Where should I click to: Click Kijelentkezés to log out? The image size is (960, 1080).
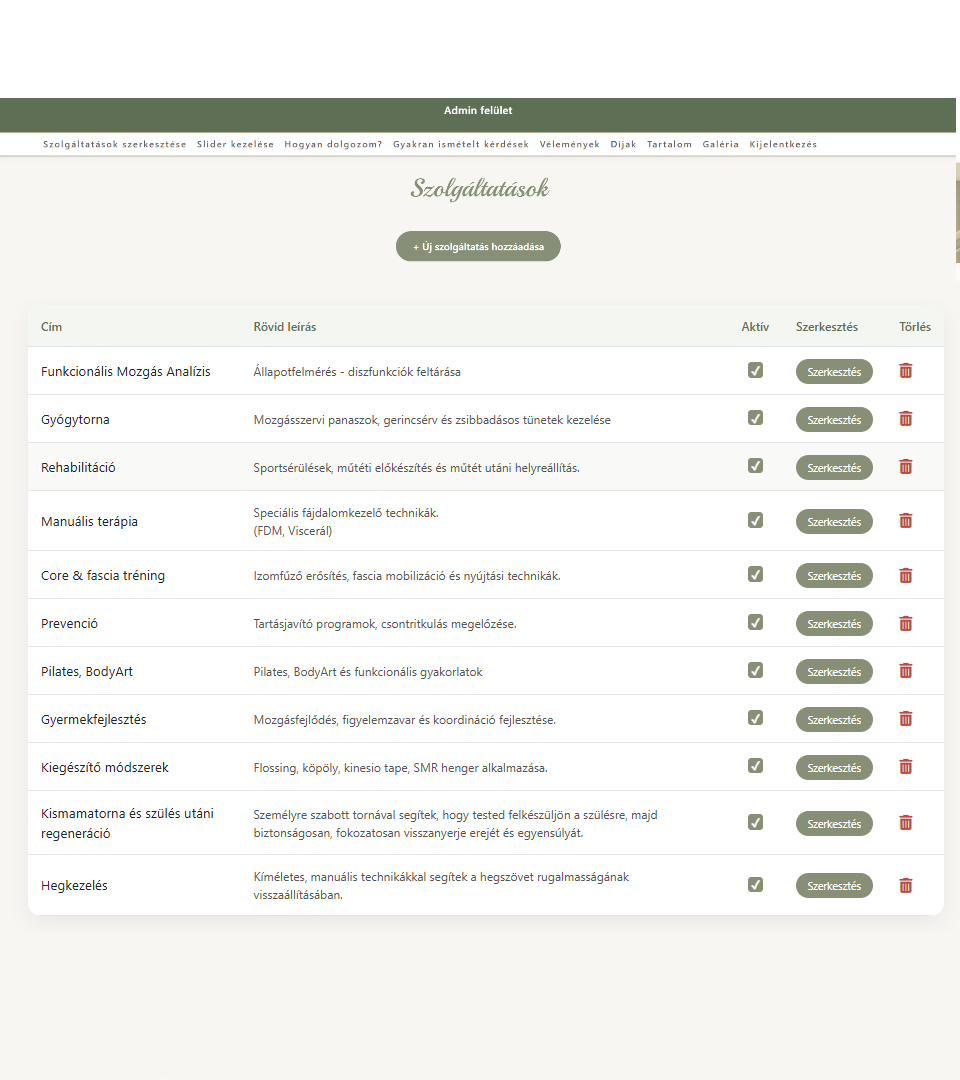783,144
